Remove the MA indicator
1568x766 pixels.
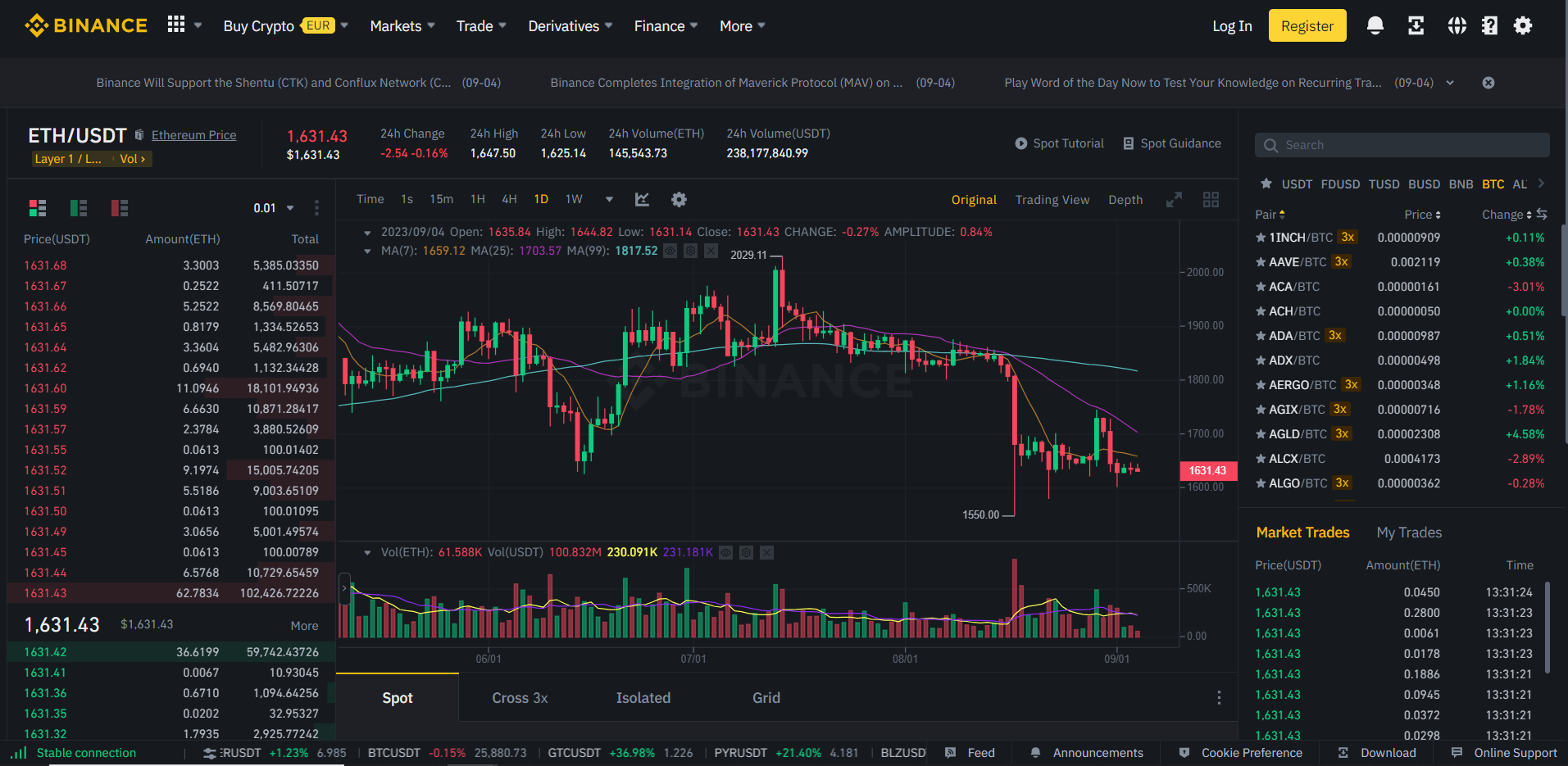click(711, 251)
